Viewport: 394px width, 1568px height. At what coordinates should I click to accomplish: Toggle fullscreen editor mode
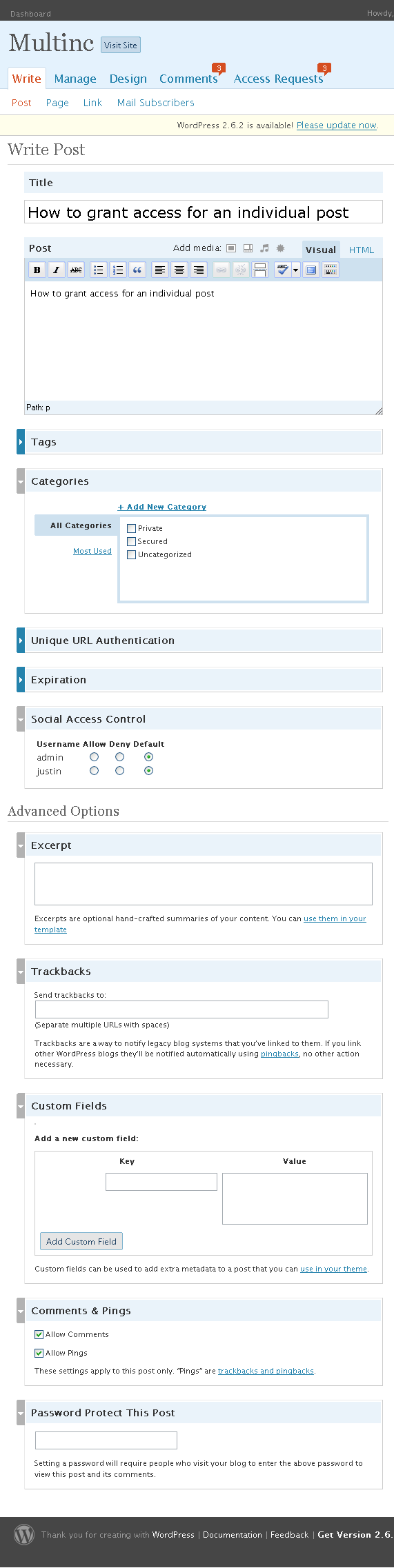(311, 270)
